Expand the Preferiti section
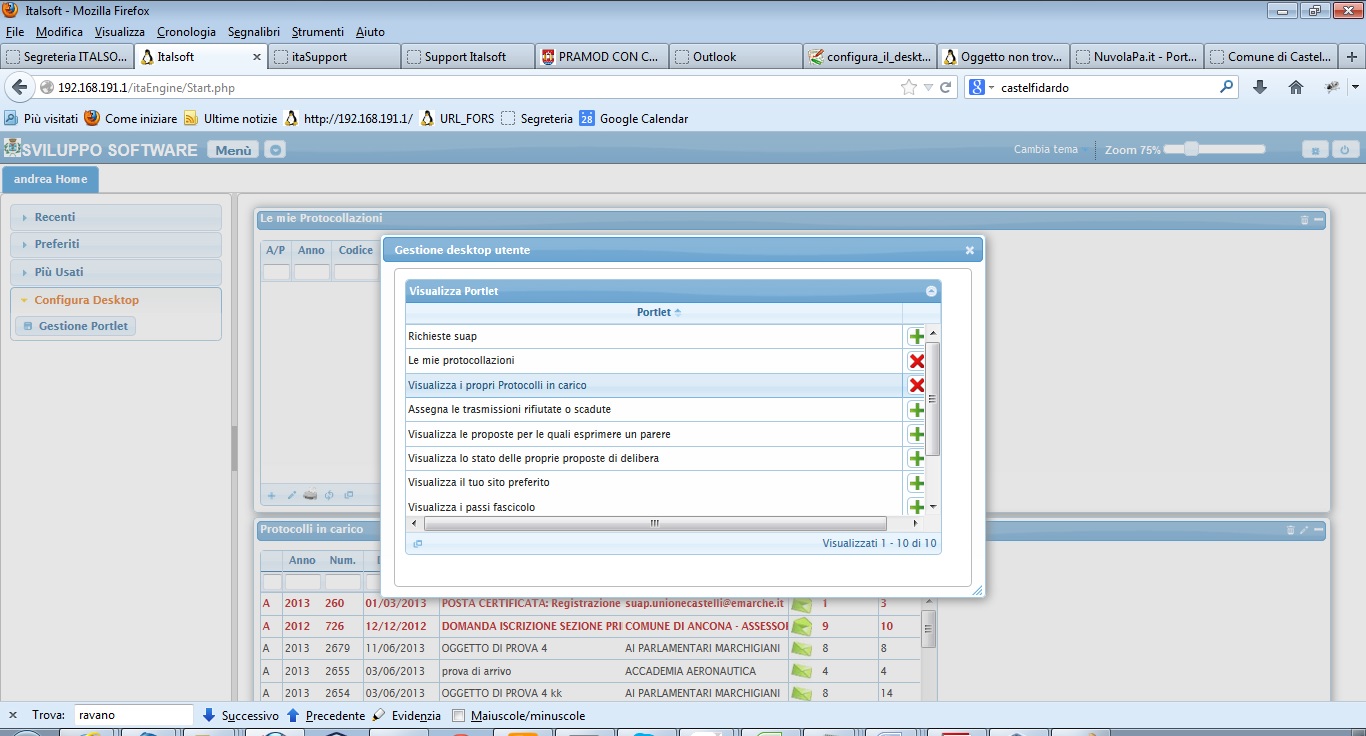This screenshot has width=1366, height=736. tap(57, 244)
